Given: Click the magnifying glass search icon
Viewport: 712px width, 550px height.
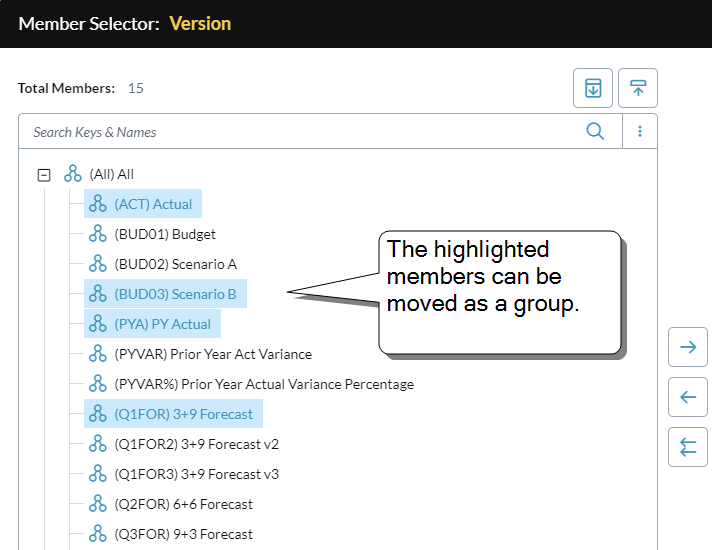Looking at the screenshot, I should tap(595, 131).
